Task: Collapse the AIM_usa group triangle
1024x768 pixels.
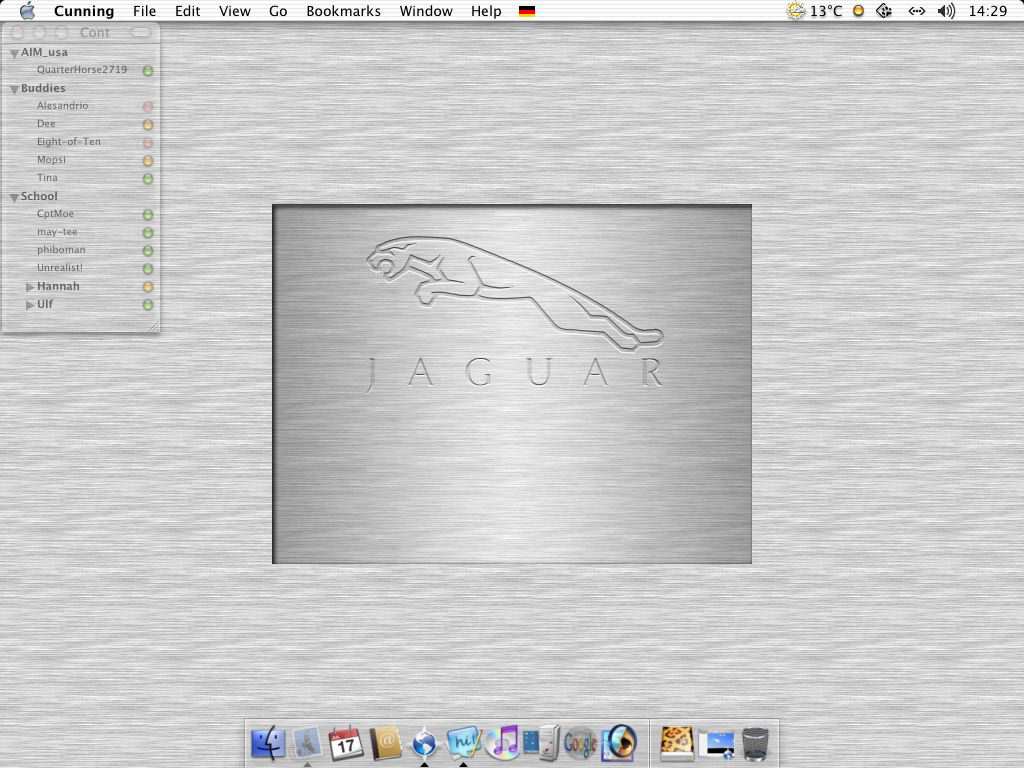Action: coord(14,54)
